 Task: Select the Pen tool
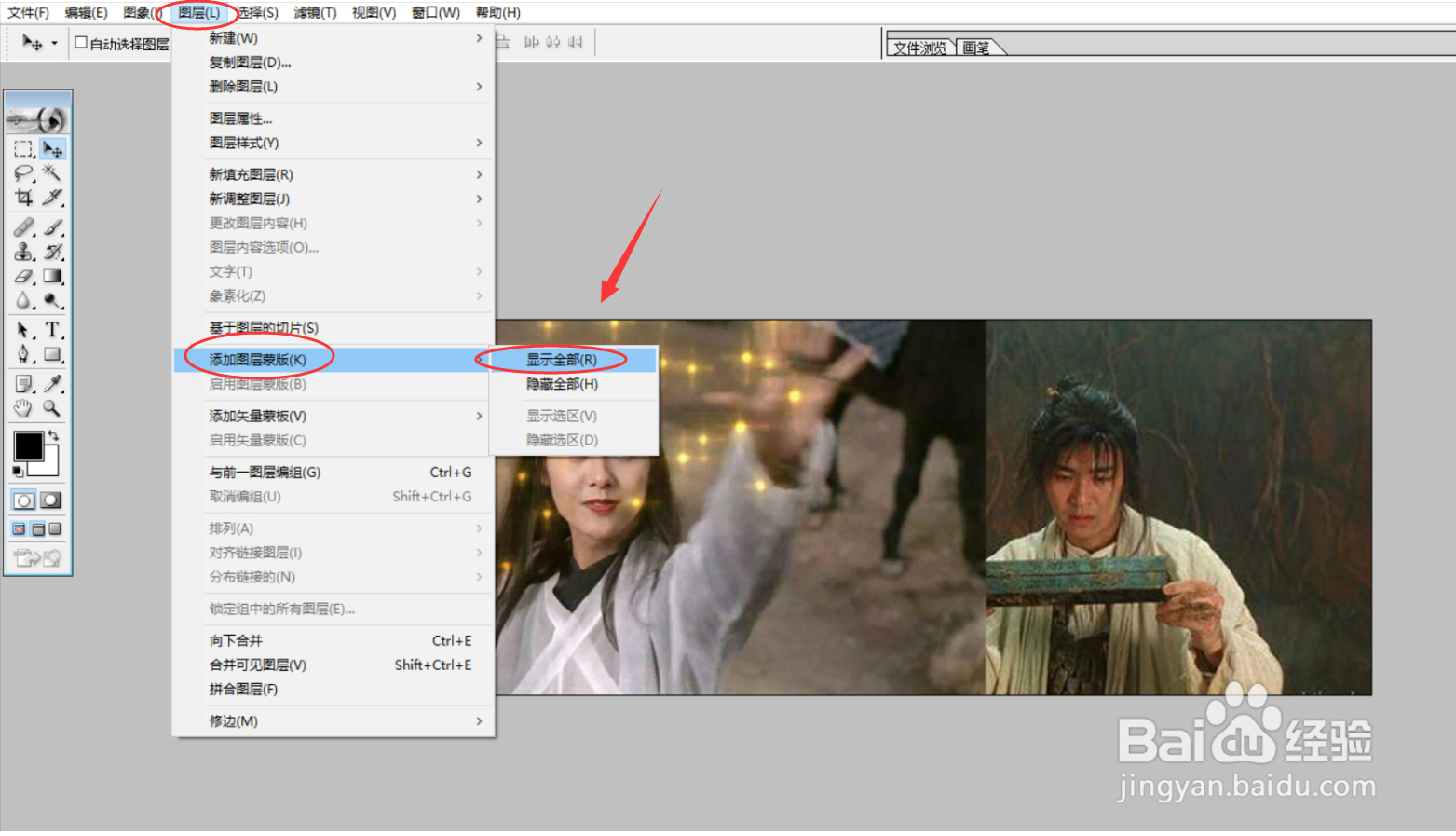(24, 354)
